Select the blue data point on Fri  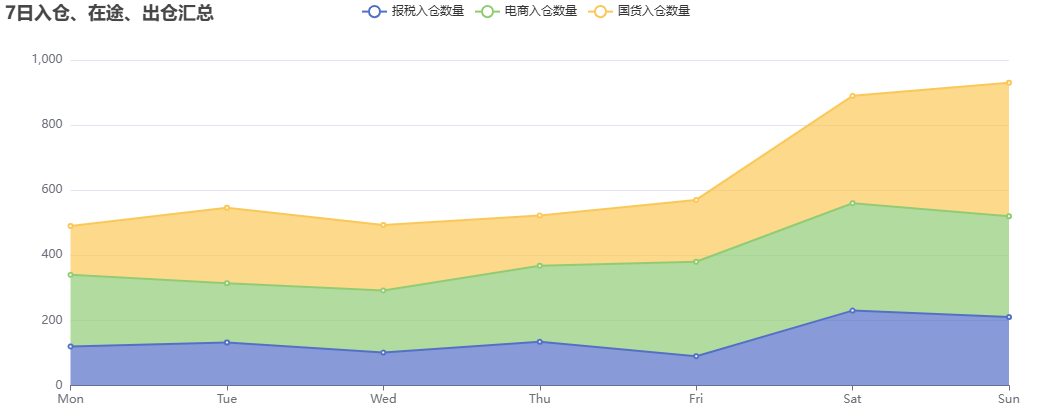point(696,356)
